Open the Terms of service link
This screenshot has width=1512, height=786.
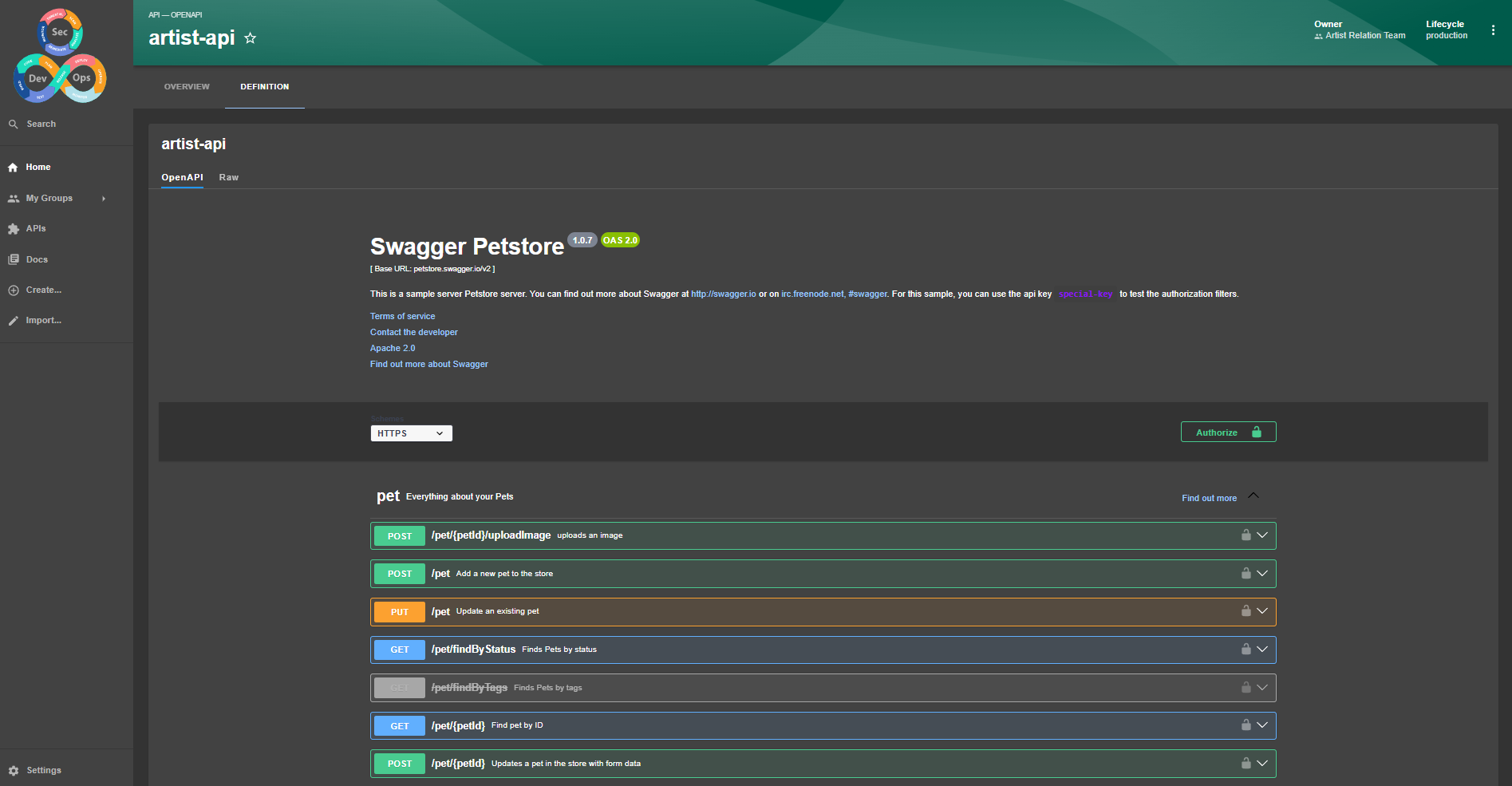[x=402, y=317]
